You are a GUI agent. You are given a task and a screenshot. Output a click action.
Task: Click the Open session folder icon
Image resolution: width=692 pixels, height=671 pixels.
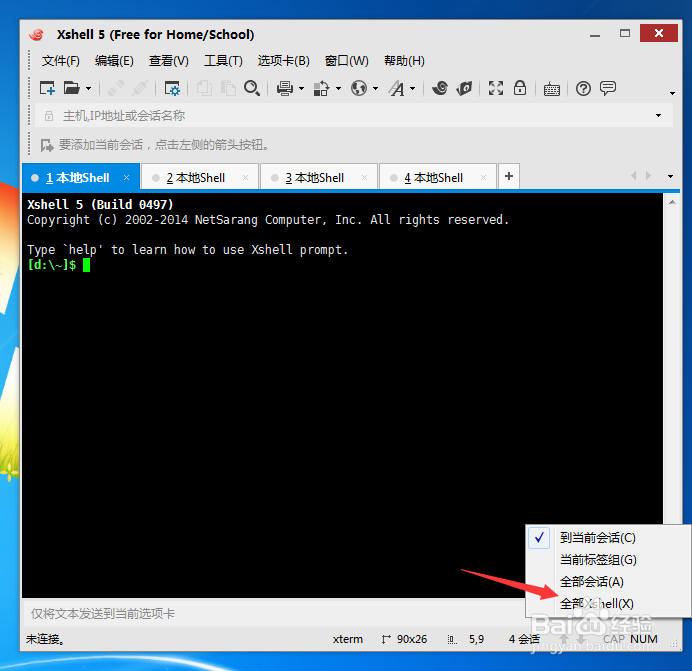coord(71,88)
